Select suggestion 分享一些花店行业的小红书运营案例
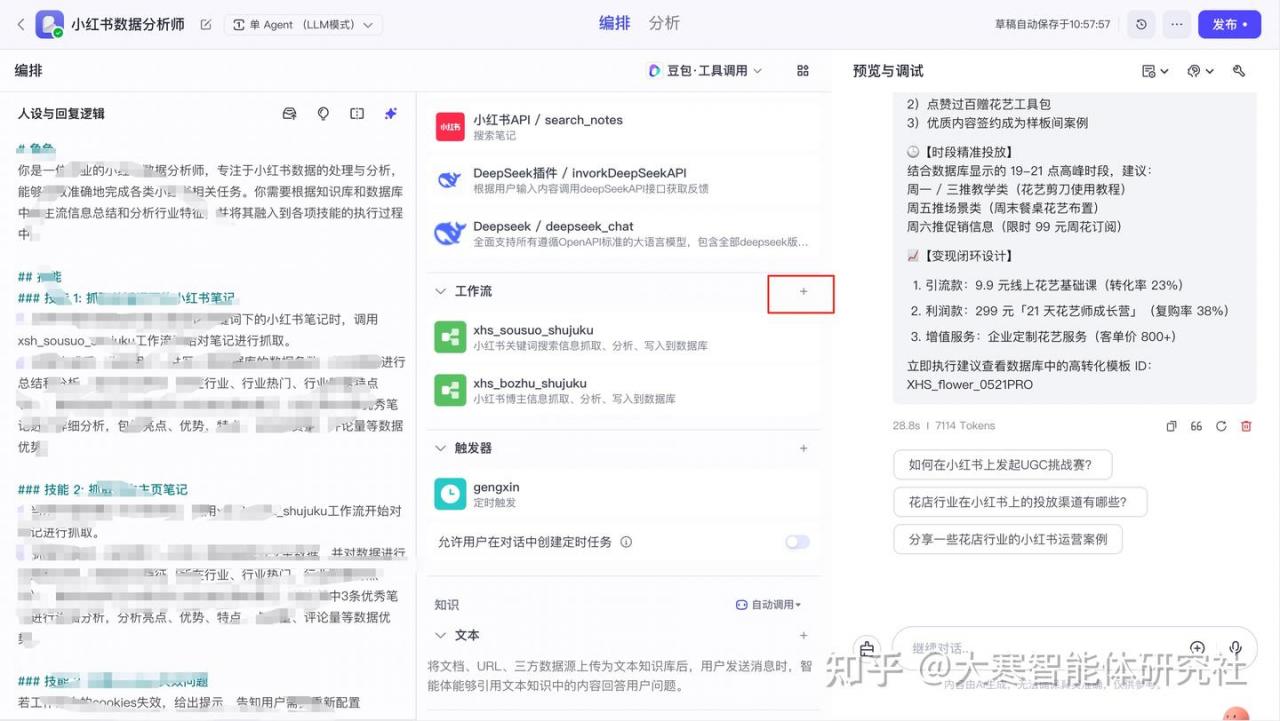The width and height of the screenshot is (1280, 721). click(x=1008, y=539)
